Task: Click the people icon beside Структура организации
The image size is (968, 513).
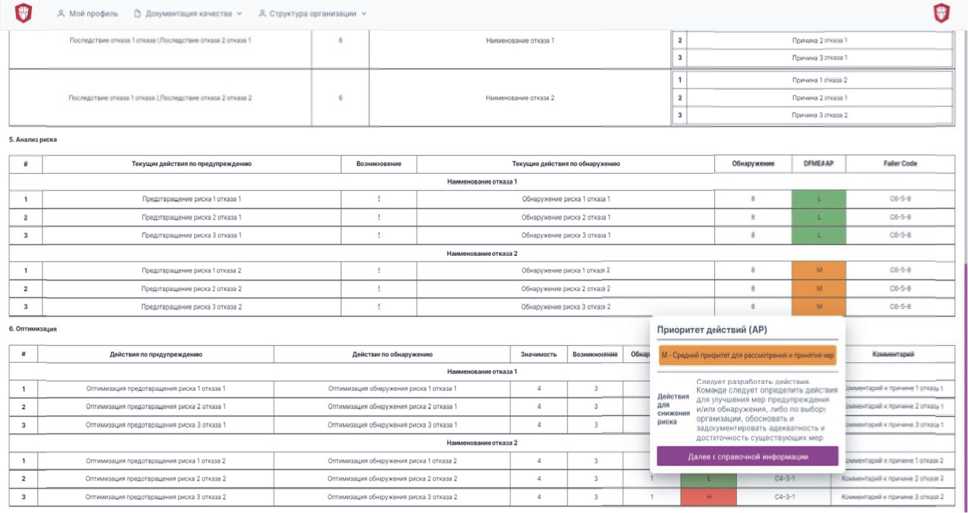Action: tap(262, 14)
